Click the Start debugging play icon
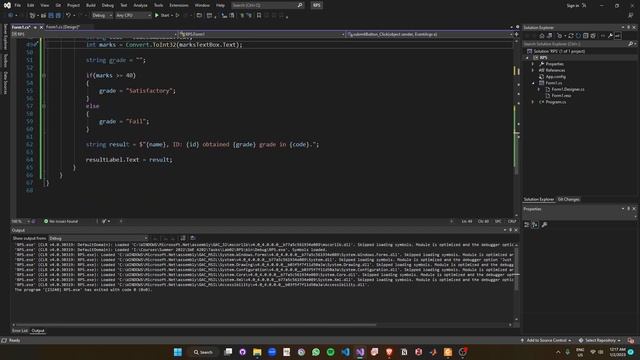 pos(157,16)
